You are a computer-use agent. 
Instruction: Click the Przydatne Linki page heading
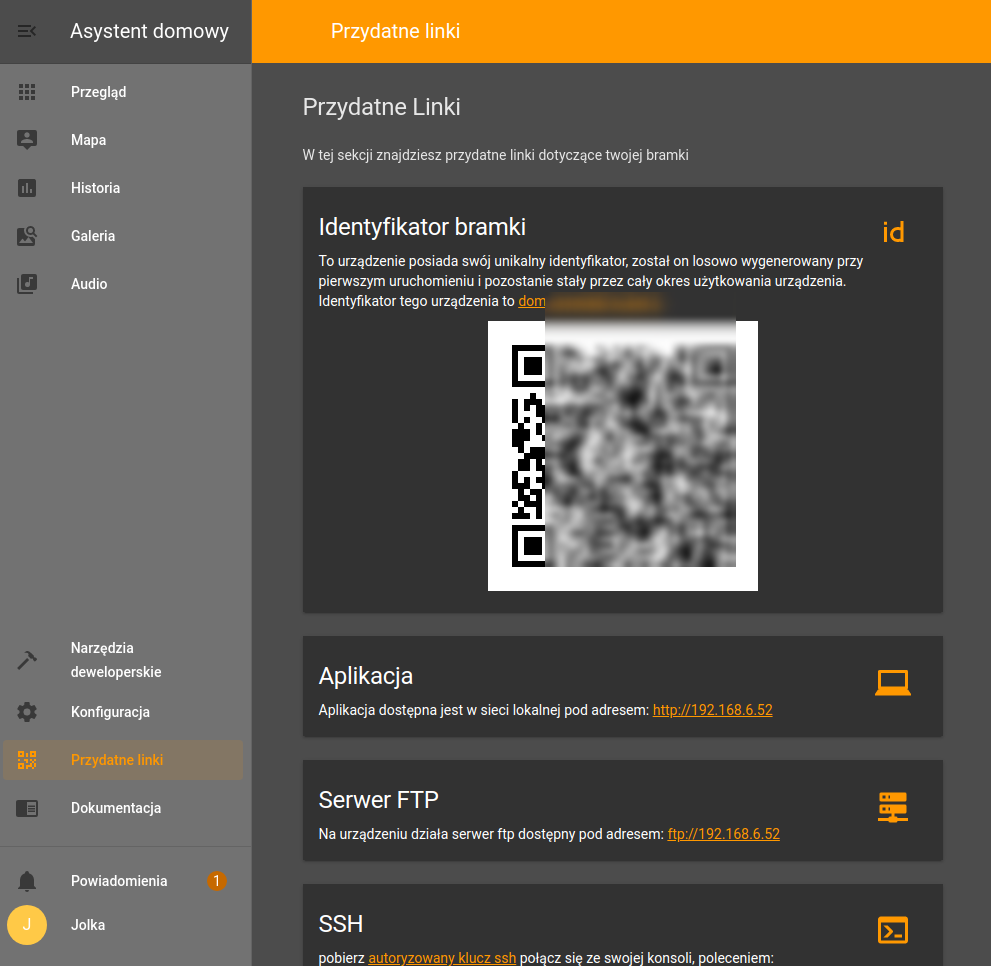pyautogui.click(x=381, y=107)
